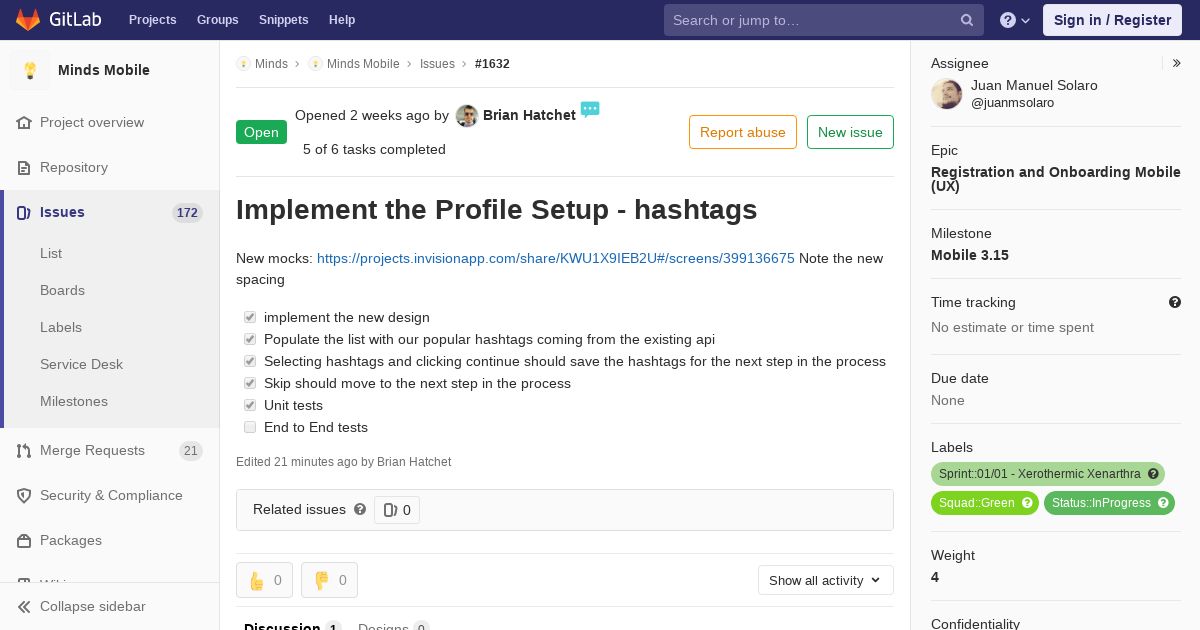This screenshot has height=630, width=1200.
Task: Click the Minds Mobile lightbulb project avatar
Action: pos(30,70)
